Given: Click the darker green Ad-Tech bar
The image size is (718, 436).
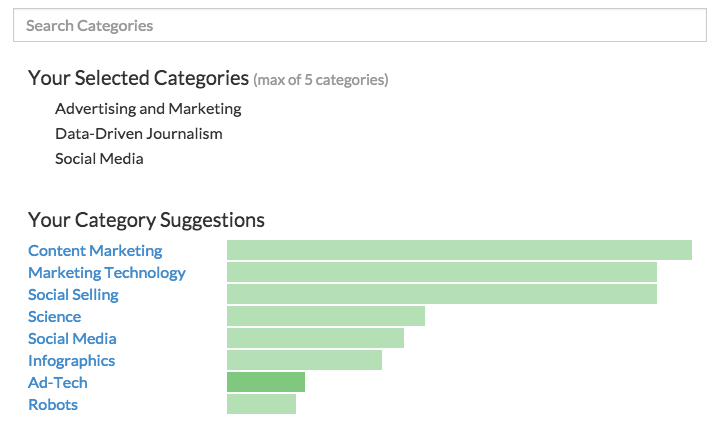Looking at the screenshot, I should click(265, 382).
